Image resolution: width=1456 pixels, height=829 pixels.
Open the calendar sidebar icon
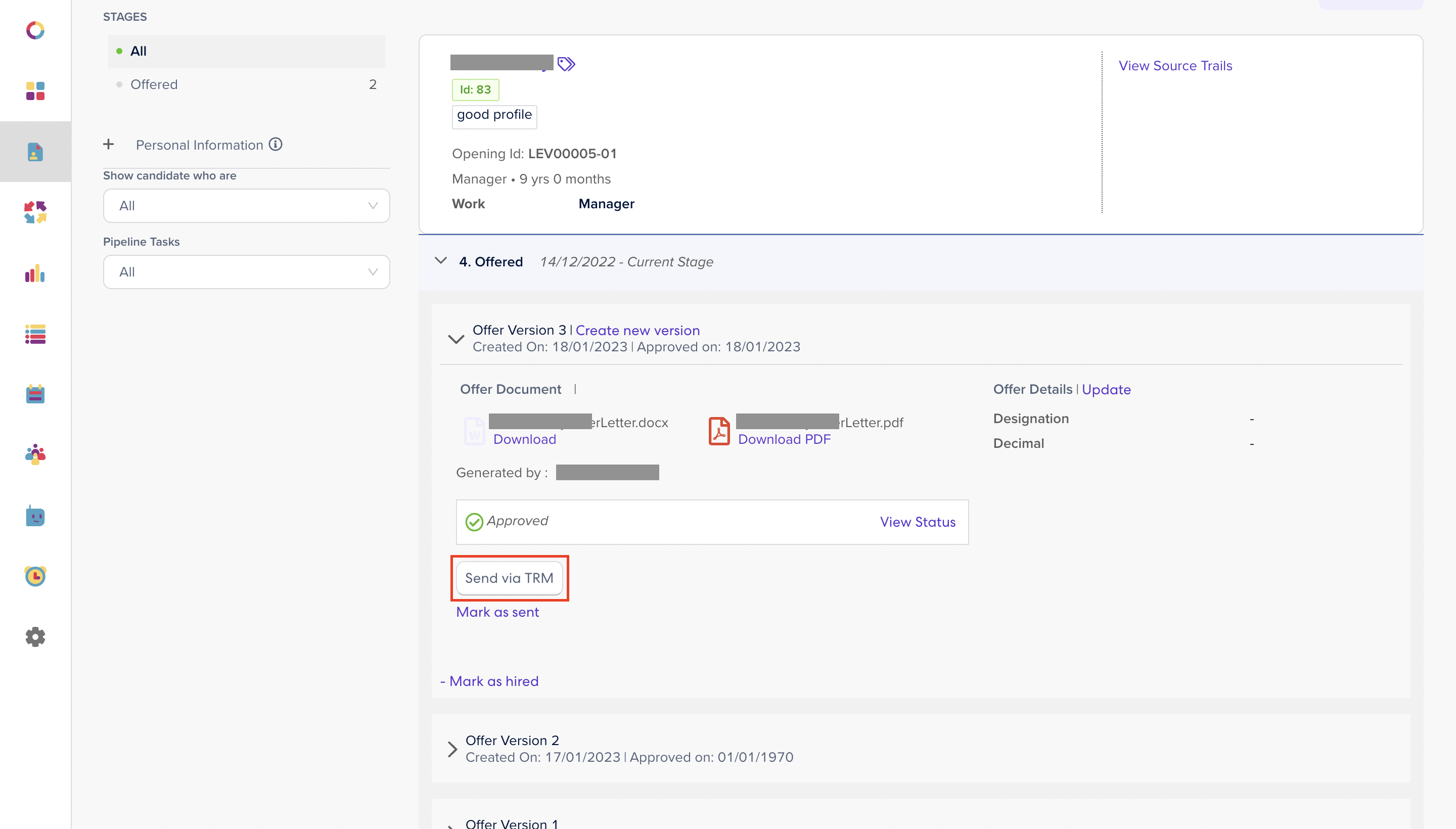(35, 394)
